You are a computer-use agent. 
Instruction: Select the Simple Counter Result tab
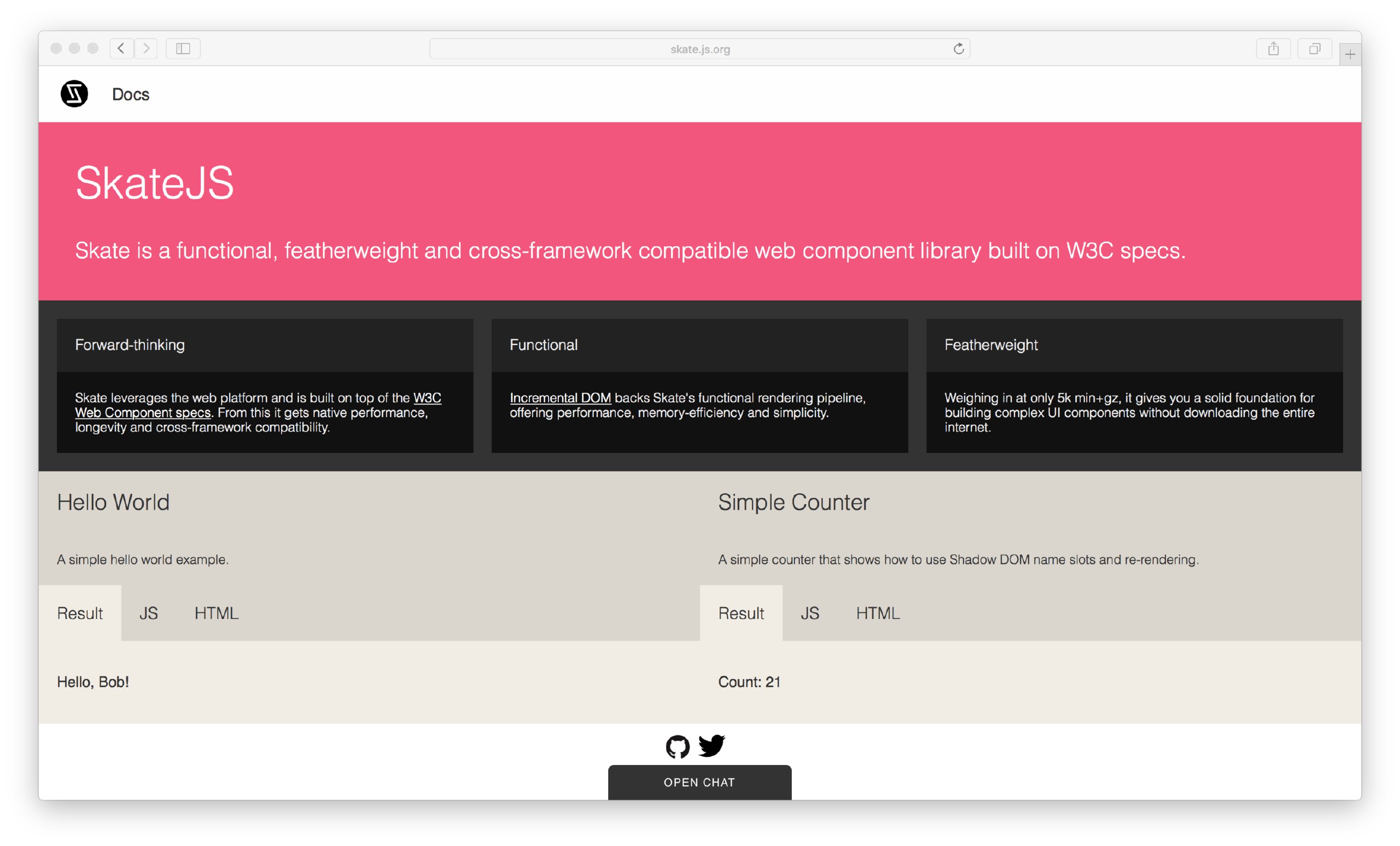point(741,613)
